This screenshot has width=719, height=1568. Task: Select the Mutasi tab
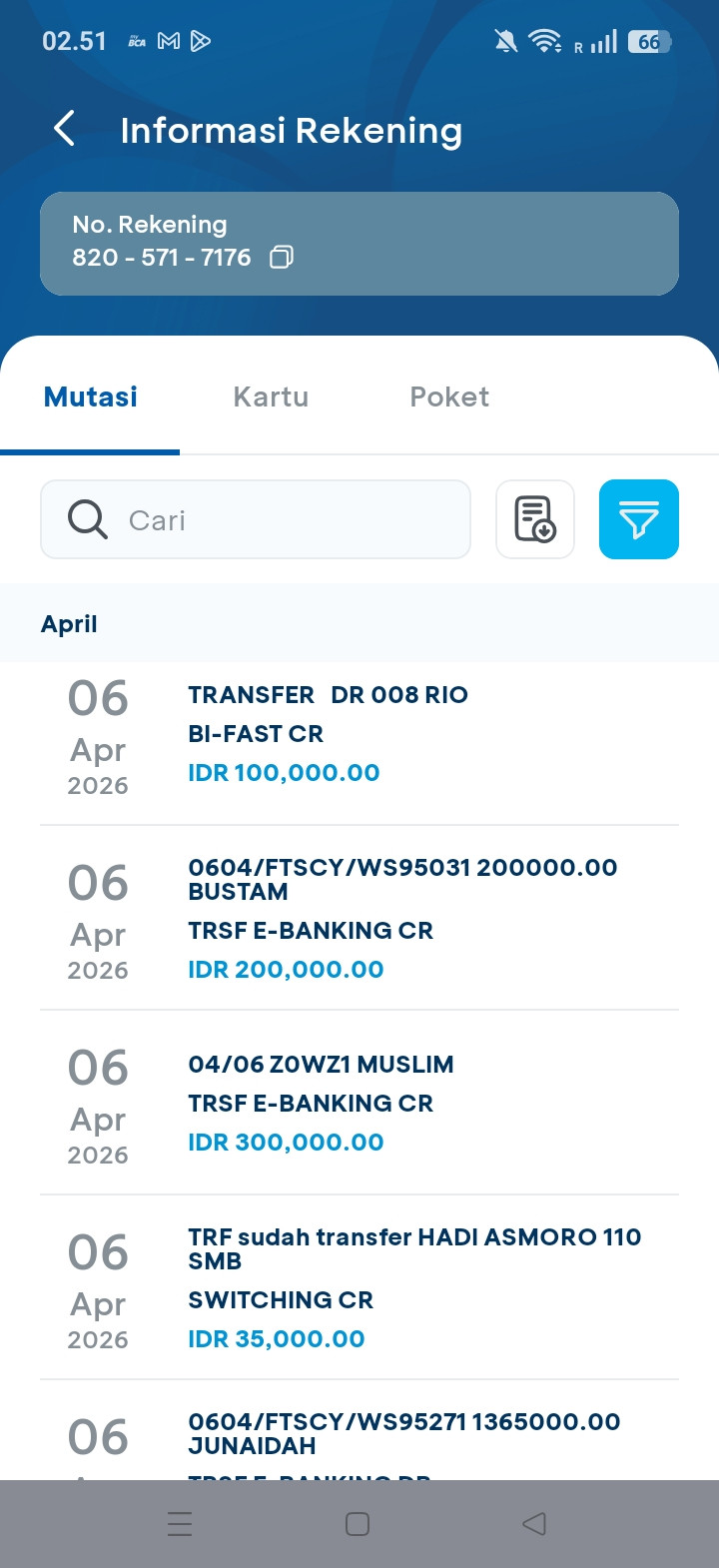(x=91, y=396)
